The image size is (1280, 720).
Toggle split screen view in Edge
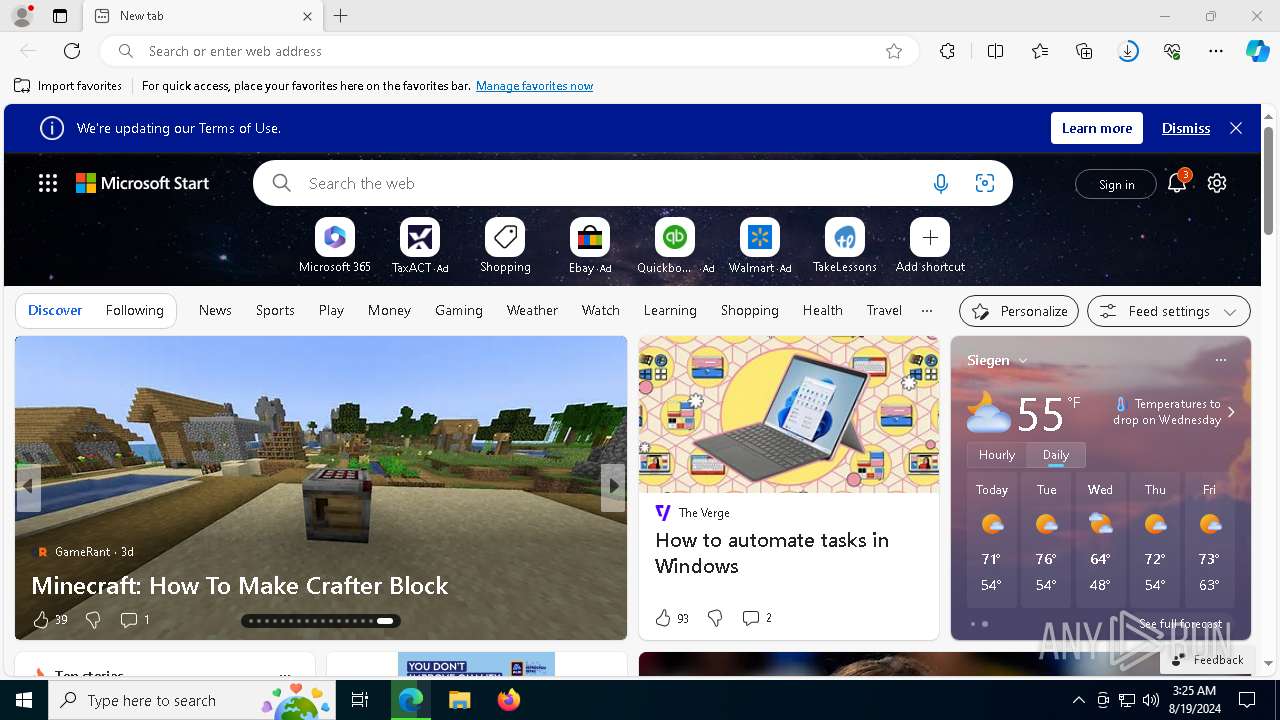995,51
